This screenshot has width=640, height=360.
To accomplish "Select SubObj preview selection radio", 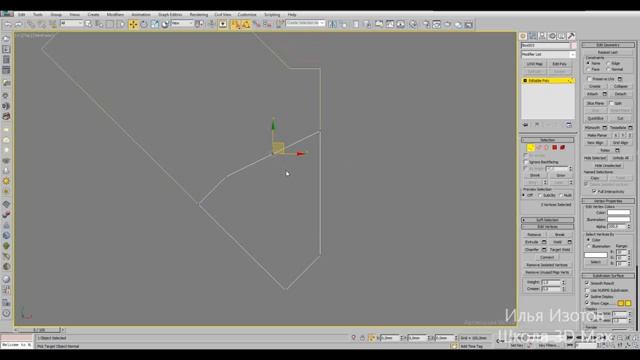I will 540,196.
